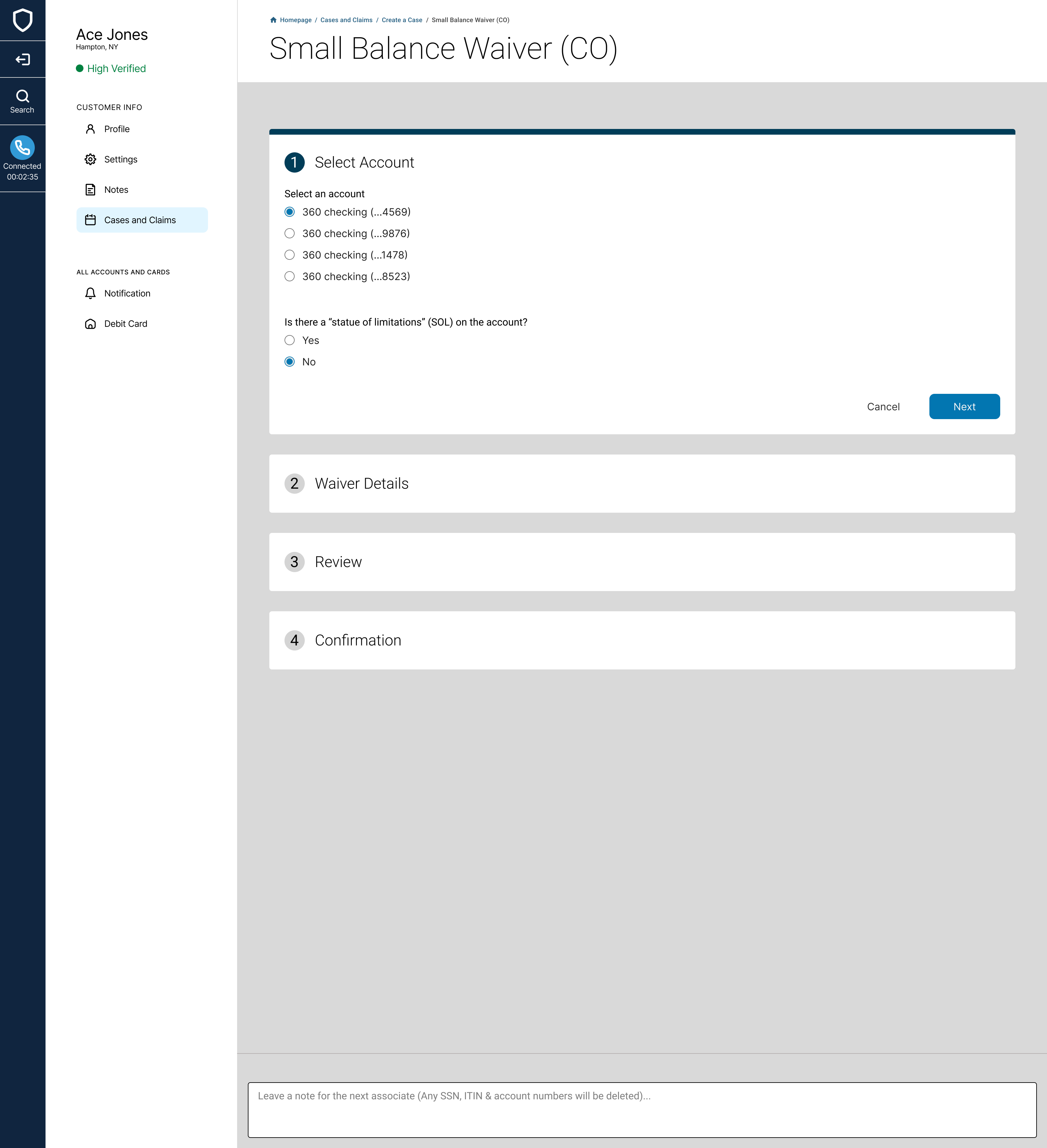
Task: Click the Connected phone call icon
Action: 22,148
